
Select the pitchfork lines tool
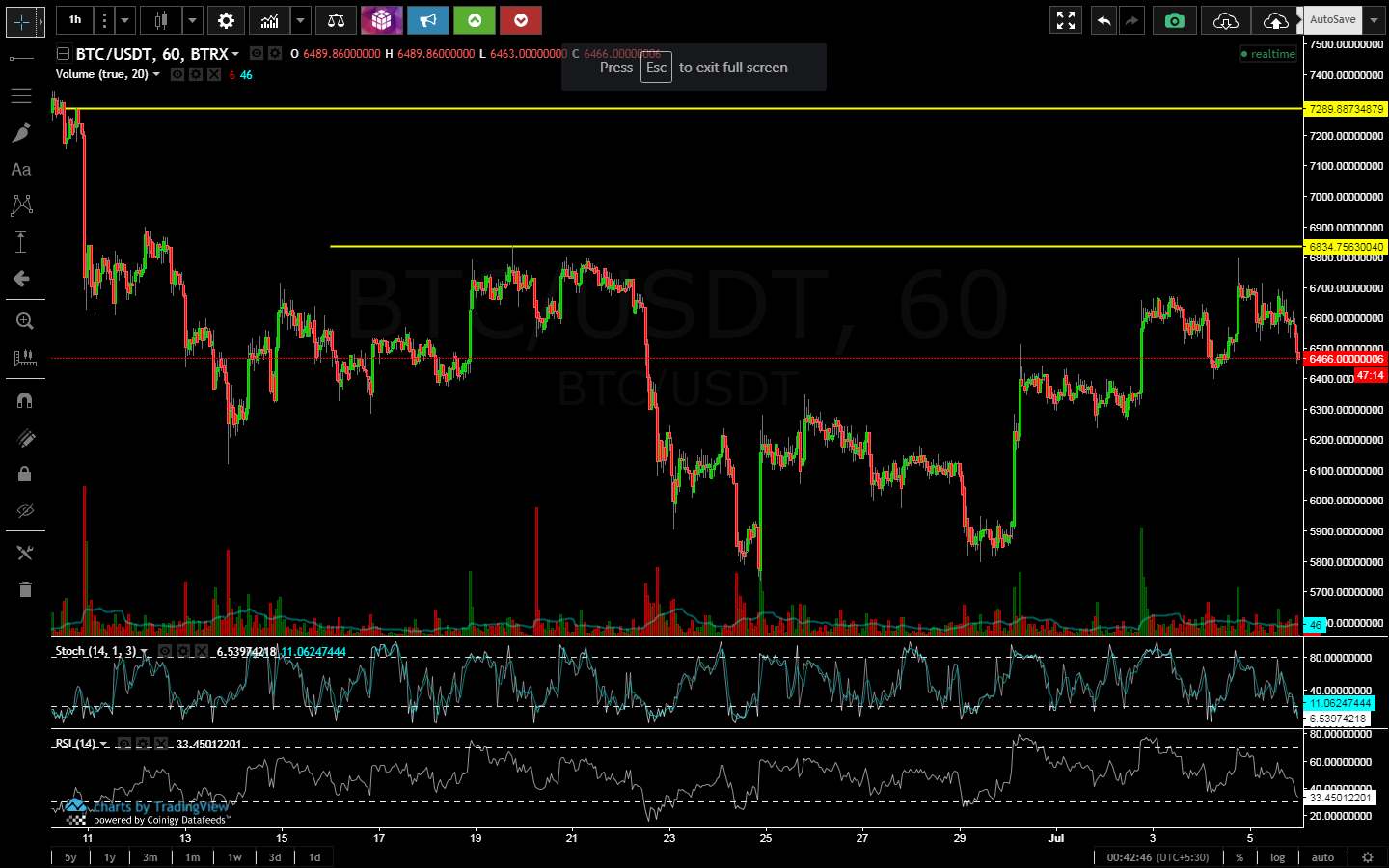pyautogui.click(x=21, y=95)
